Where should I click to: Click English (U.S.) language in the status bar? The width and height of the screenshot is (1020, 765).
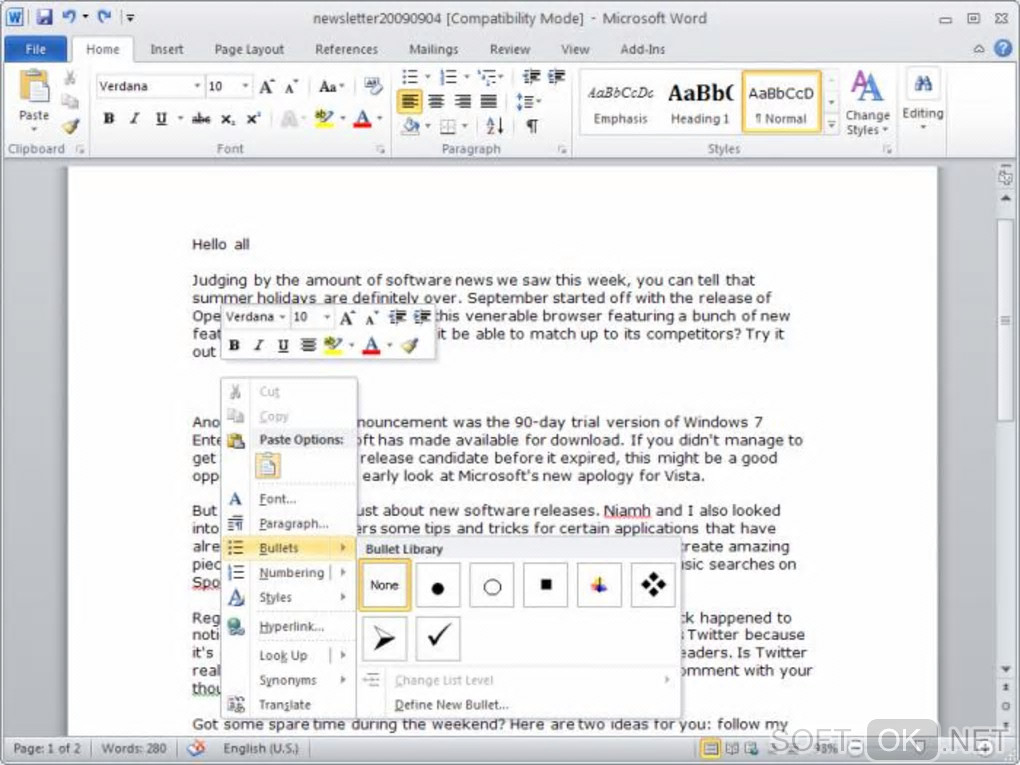click(x=261, y=748)
